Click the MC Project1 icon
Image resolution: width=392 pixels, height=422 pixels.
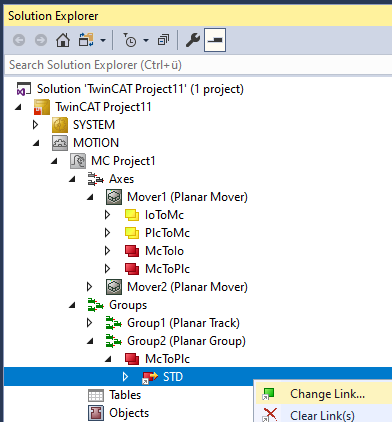(x=78, y=161)
